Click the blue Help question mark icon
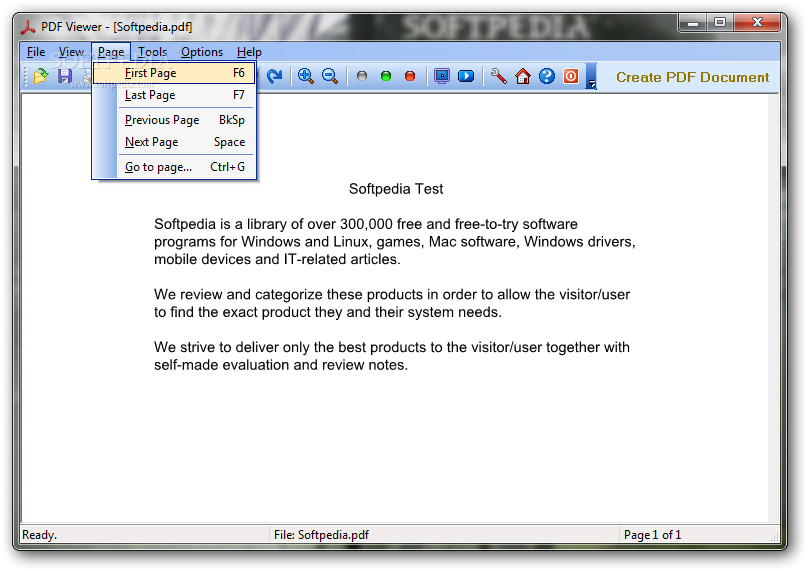 click(547, 76)
